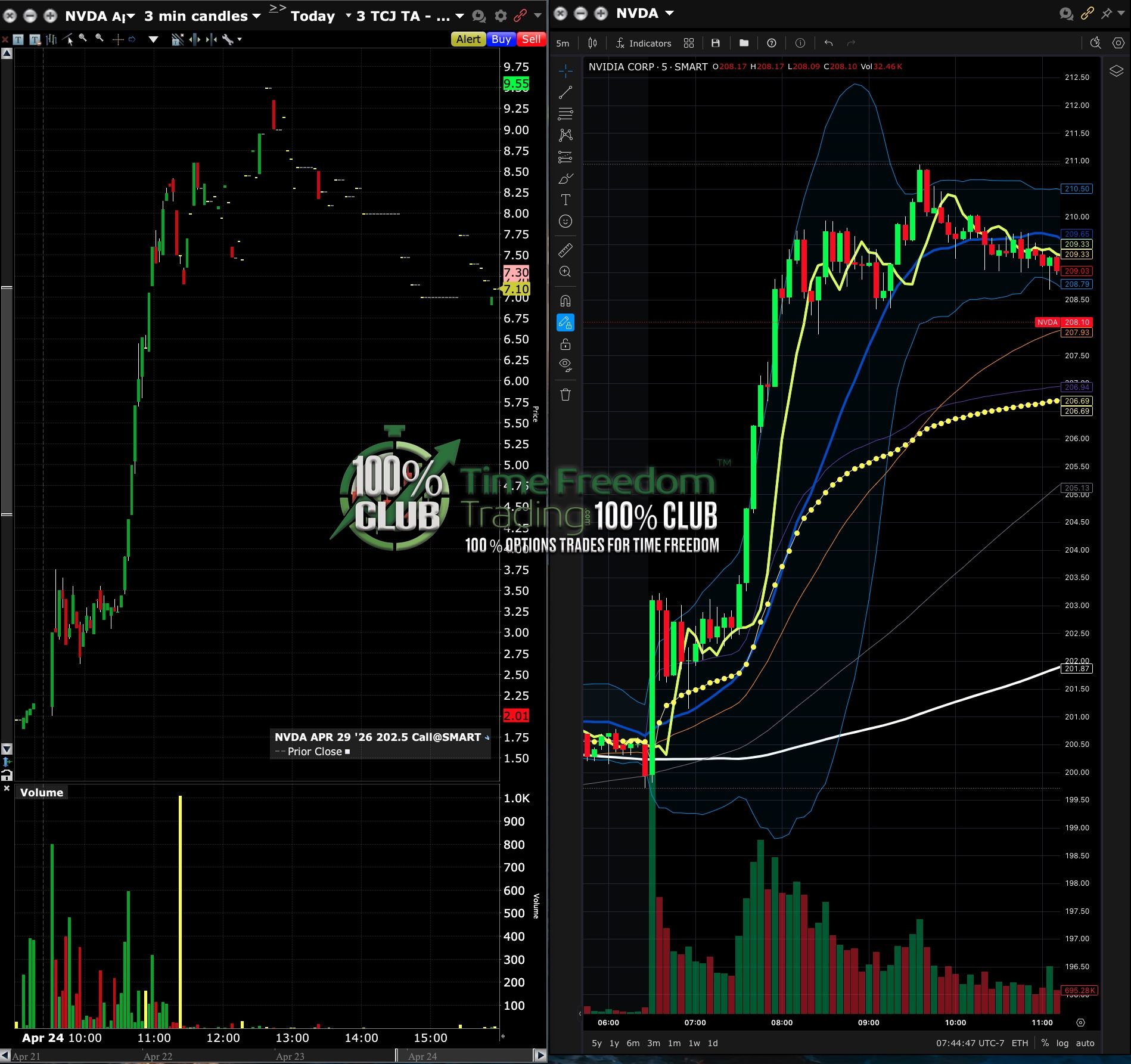Open the gear settings on left chart
The image size is (1131, 1064).
tap(501, 16)
